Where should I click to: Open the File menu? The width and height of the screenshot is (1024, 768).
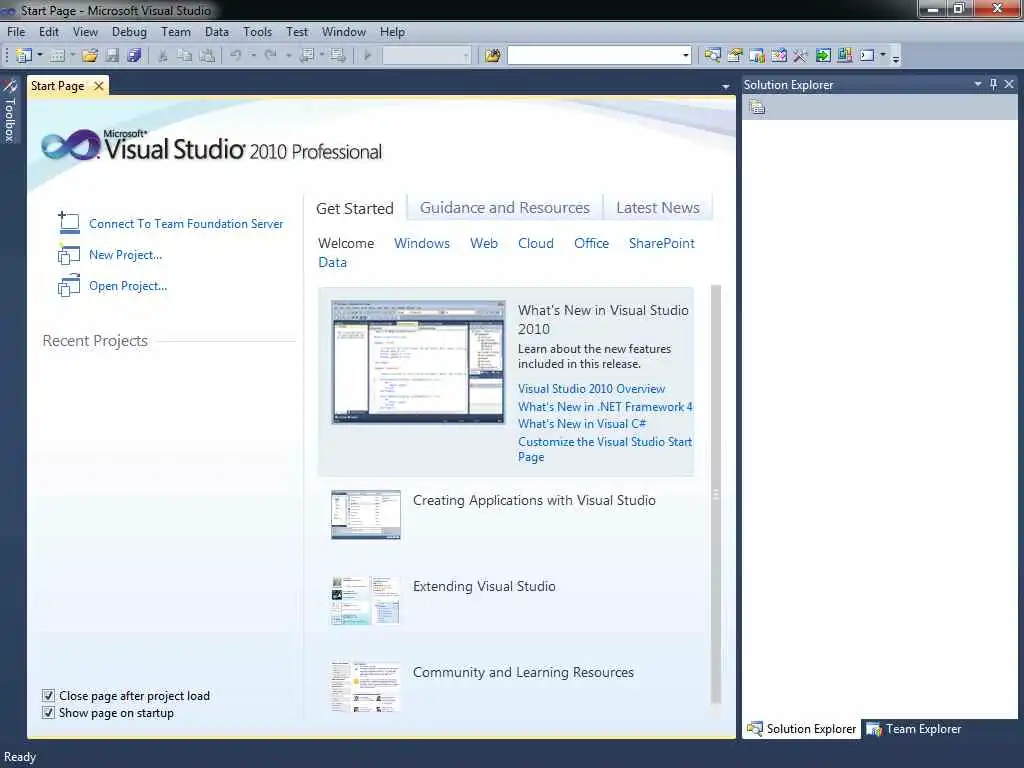pyautogui.click(x=16, y=31)
